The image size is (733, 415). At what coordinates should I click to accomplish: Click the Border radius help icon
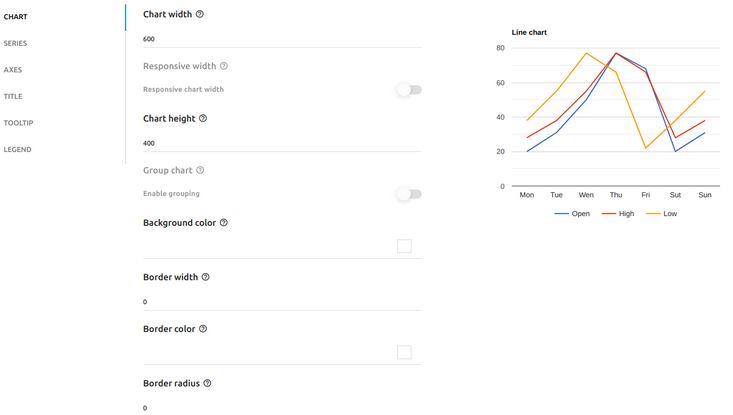(208, 383)
